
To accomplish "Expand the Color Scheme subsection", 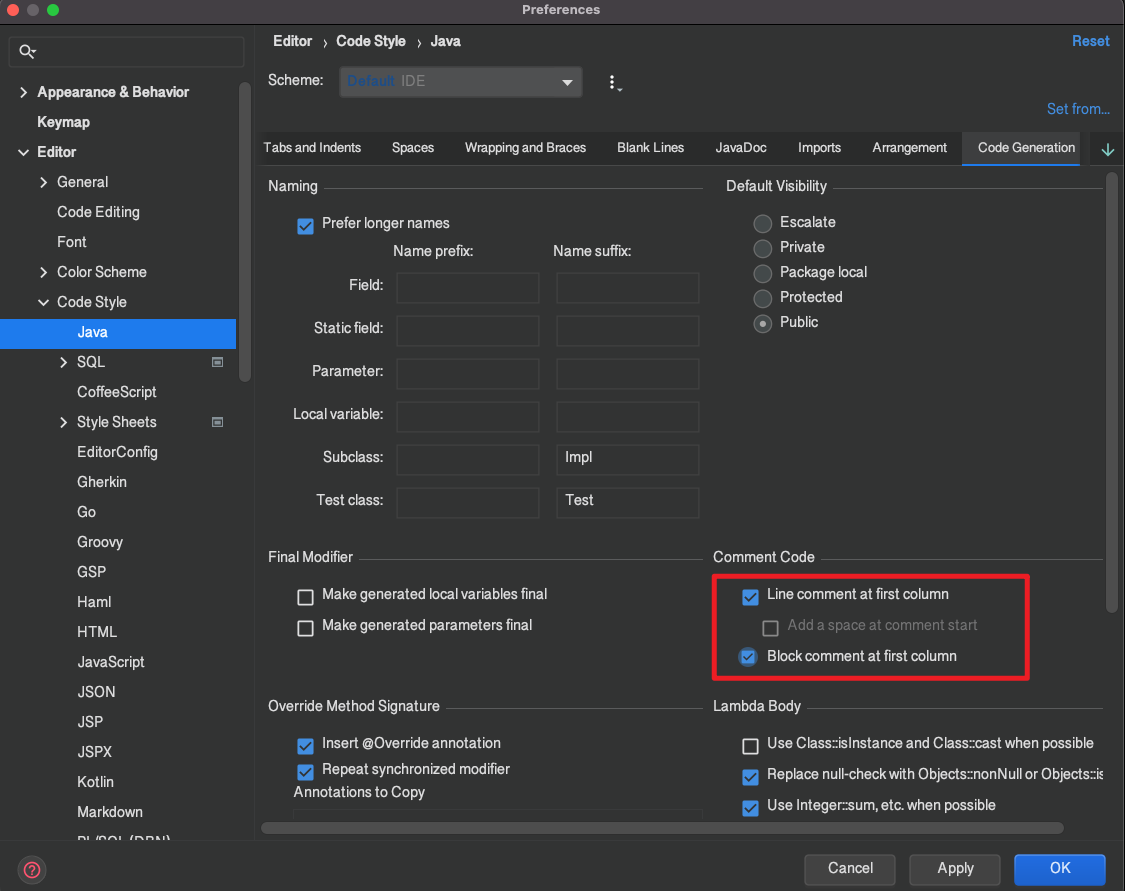I will pos(44,273).
